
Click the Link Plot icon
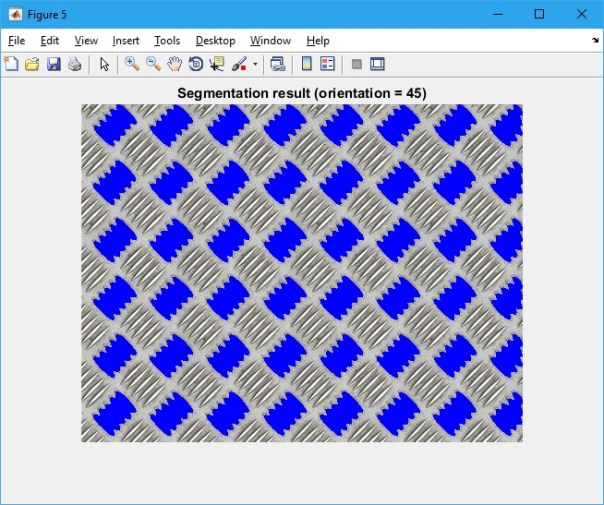278,65
